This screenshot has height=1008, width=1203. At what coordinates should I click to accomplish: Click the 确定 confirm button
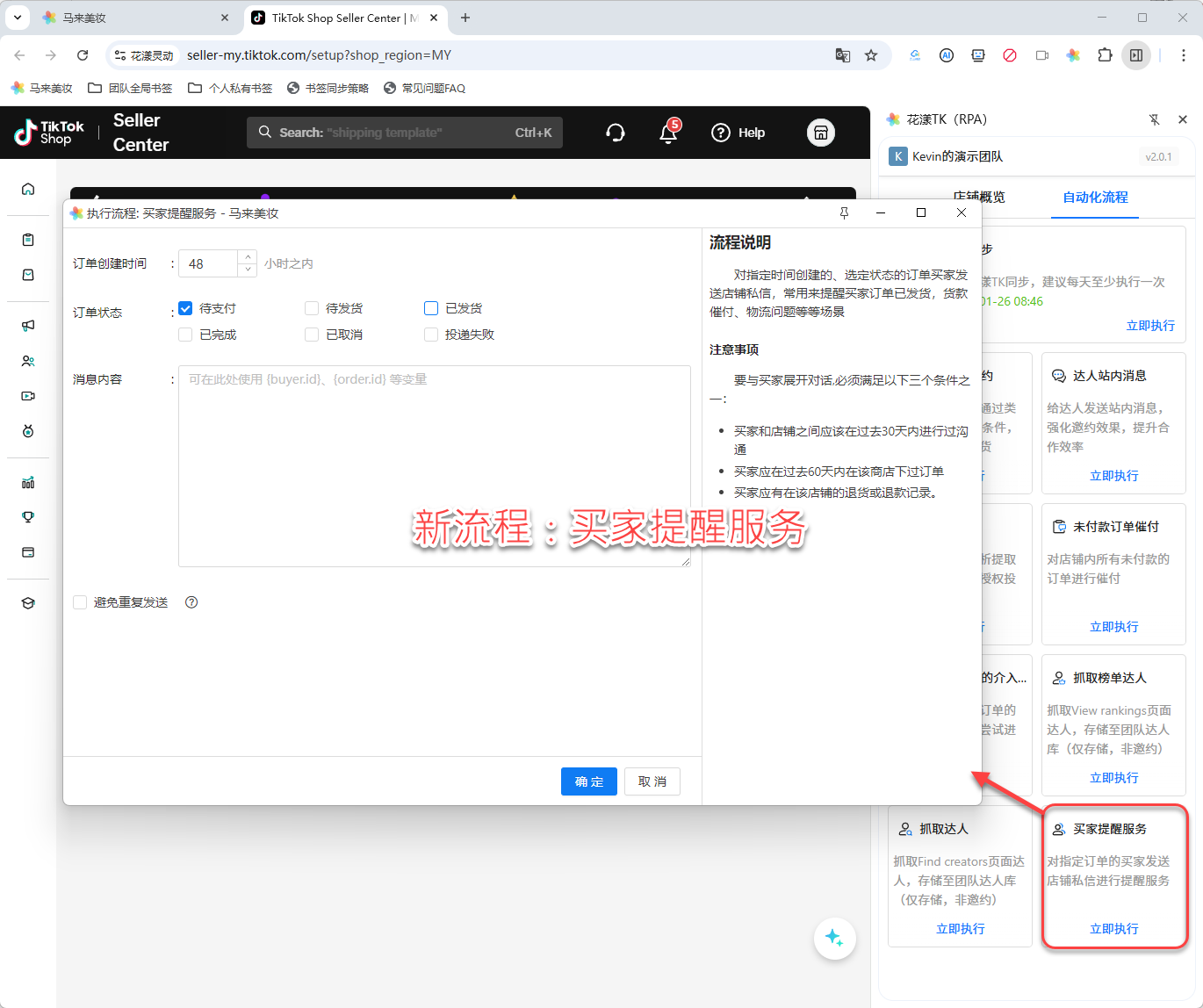(x=588, y=781)
